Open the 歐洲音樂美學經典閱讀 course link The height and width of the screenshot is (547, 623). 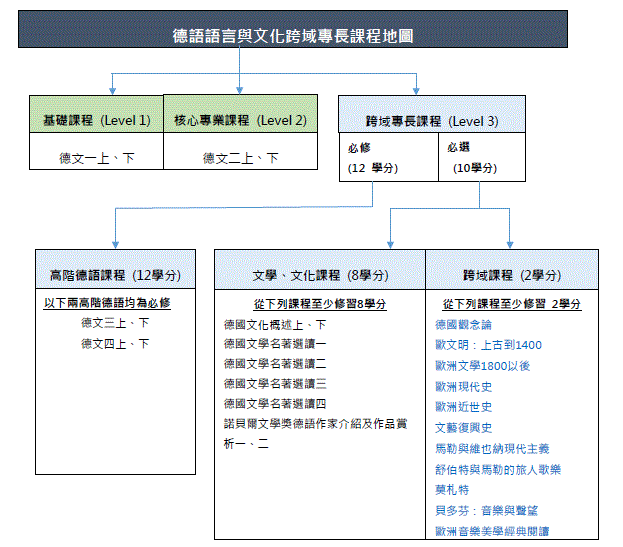(x=492, y=531)
